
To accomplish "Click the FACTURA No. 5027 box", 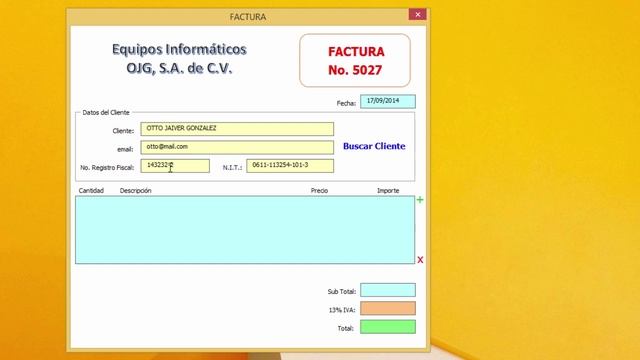I will coord(355,60).
